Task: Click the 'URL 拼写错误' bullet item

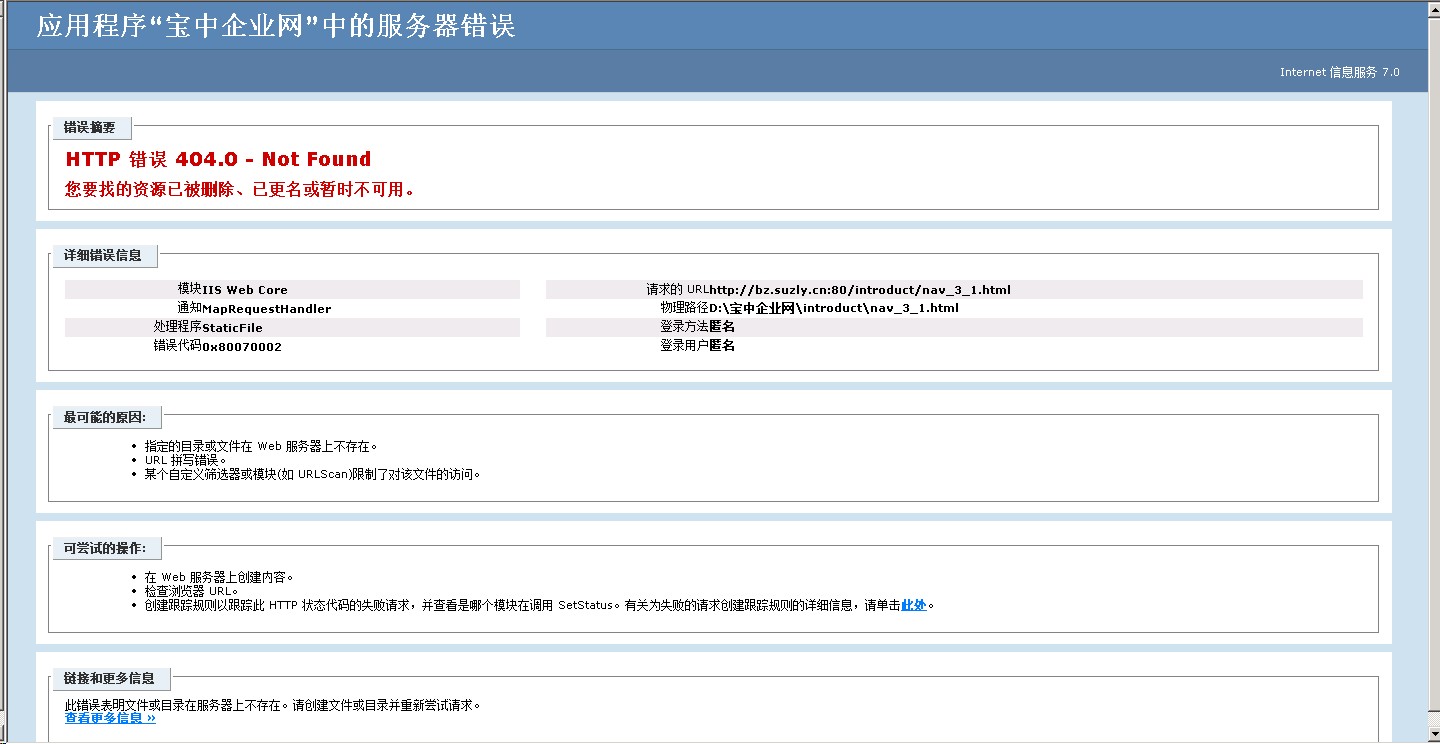Action: [x=185, y=460]
